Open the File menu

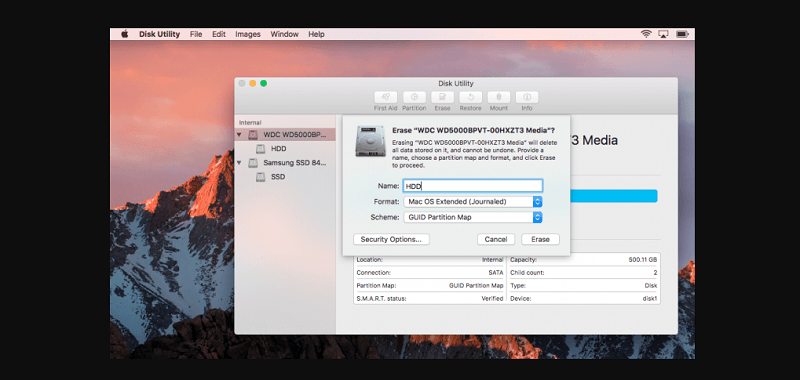pyautogui.click(x=196, y=34)
